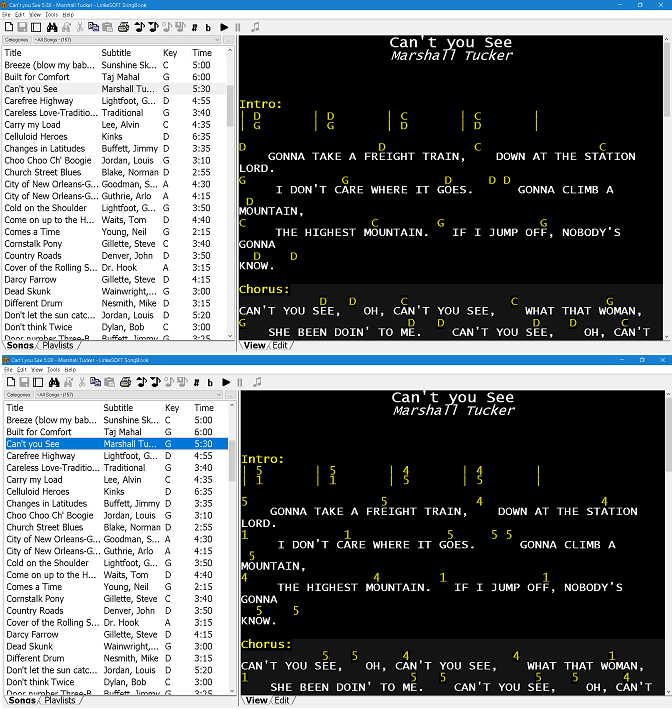Screen dimensions: 672x710
Task: Click New song icon in bottom window
Action: [x=11, y=382]
